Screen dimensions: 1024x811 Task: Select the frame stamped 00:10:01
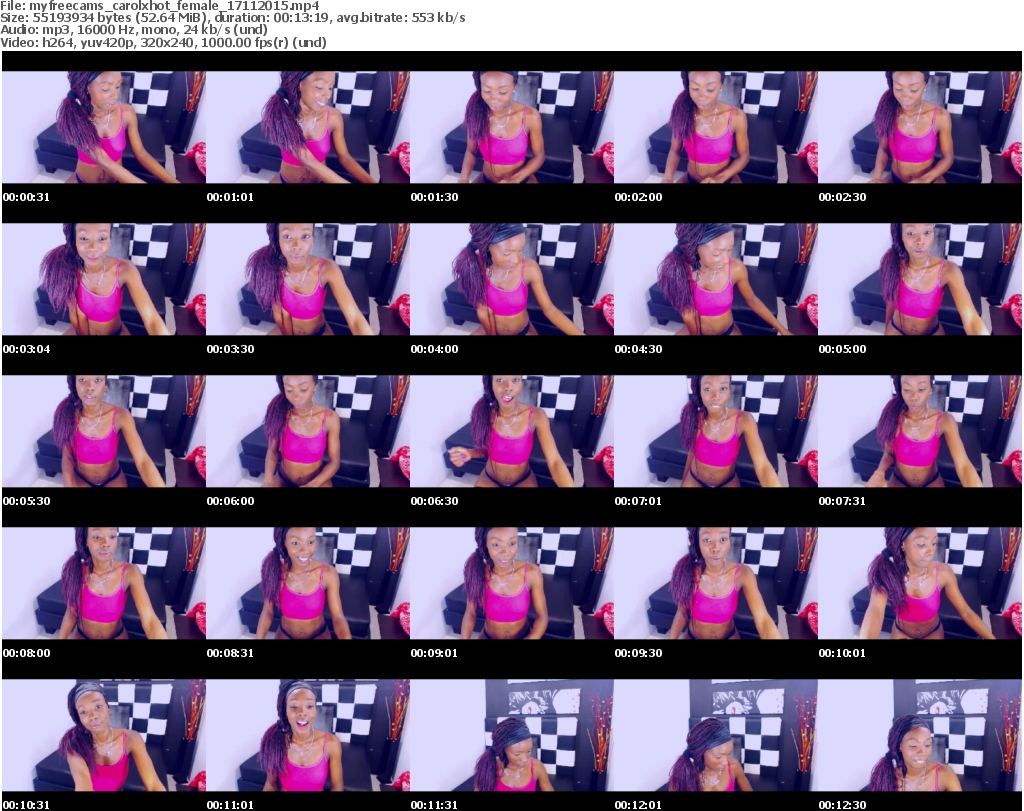(x=920, y=584)
